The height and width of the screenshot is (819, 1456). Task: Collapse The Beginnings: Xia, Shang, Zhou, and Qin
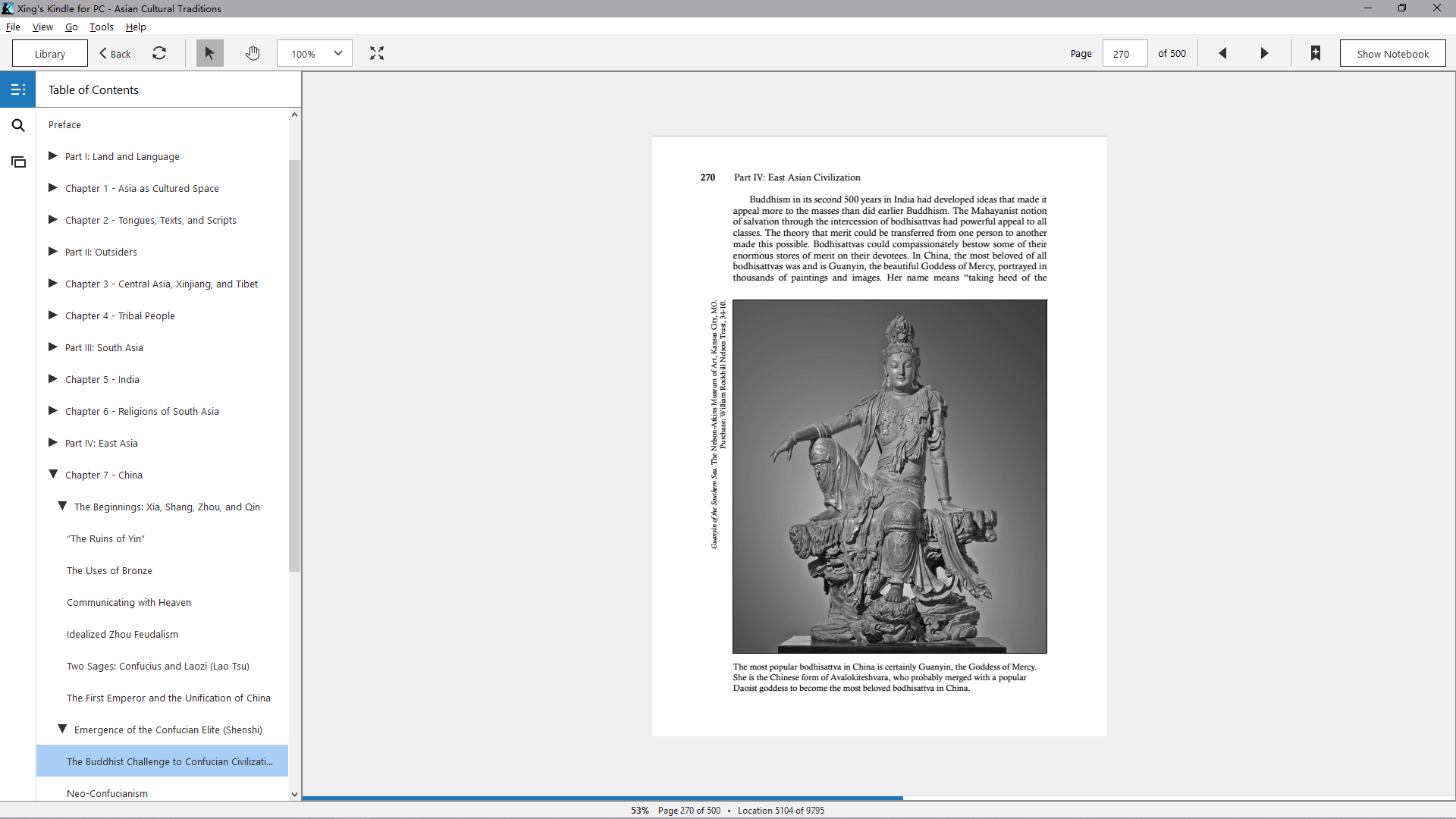(x=63, y=506)
